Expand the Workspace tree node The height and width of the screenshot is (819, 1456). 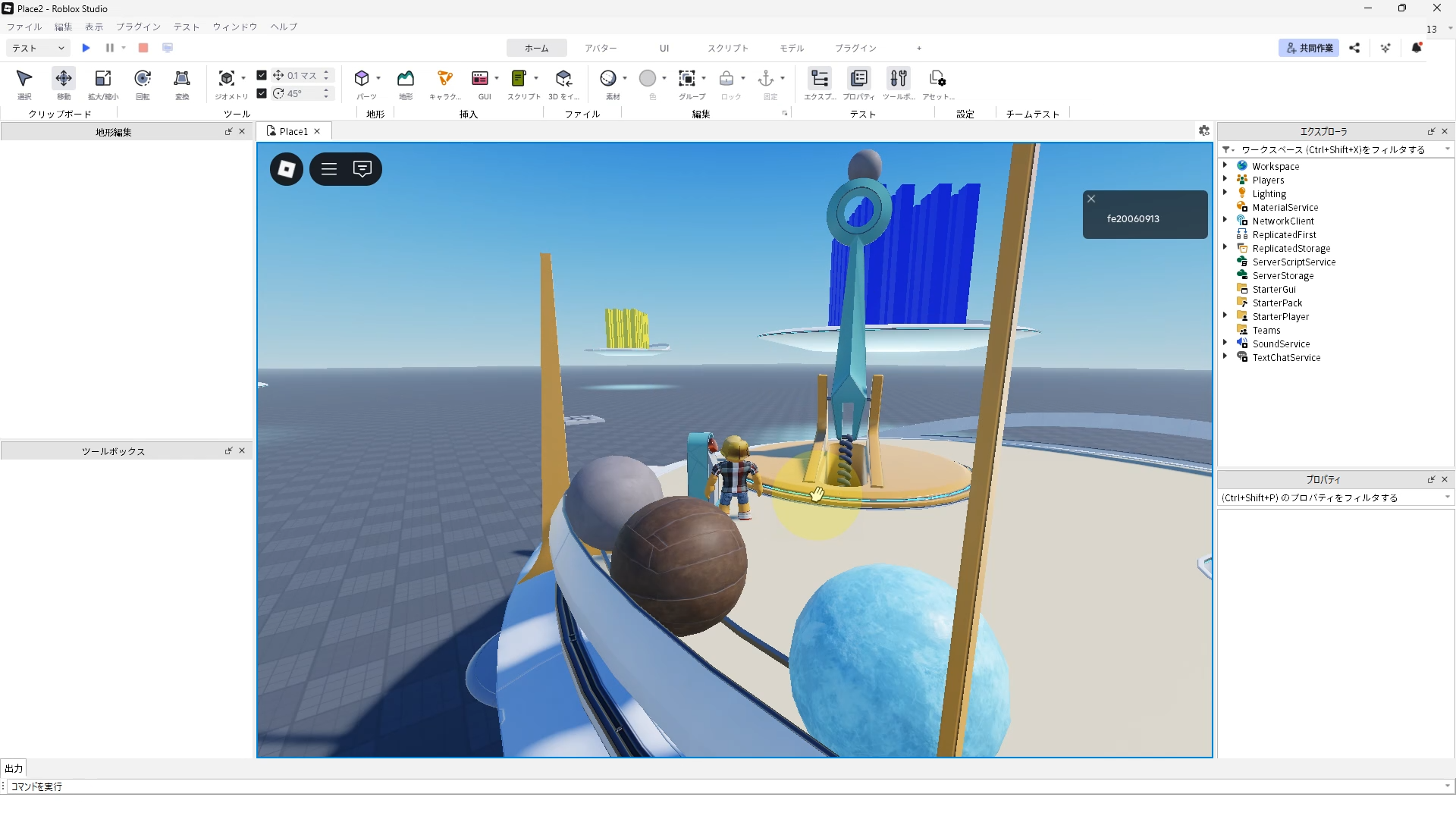(x=1225, y=165)
